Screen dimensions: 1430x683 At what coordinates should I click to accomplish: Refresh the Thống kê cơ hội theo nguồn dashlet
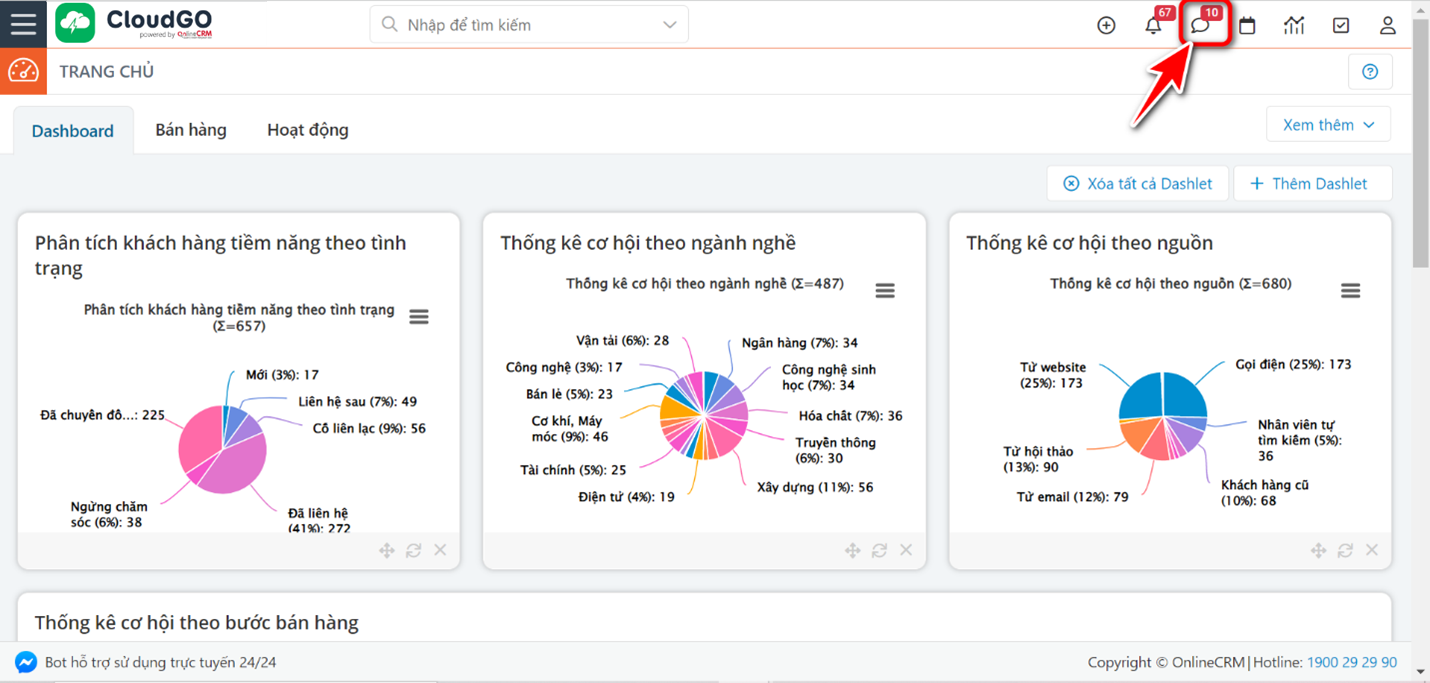pos(1345,550)
